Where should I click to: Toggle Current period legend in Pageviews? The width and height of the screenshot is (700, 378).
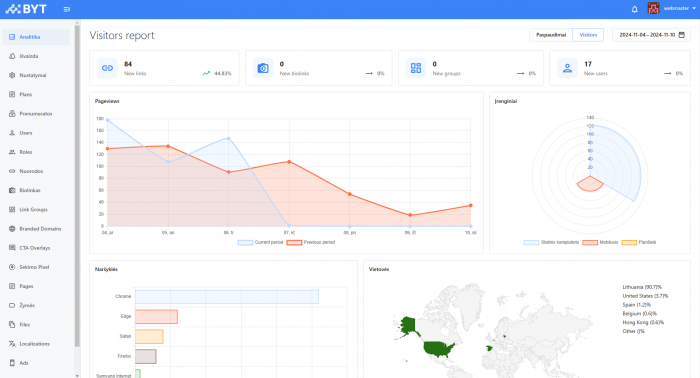(x=261, y=242)
